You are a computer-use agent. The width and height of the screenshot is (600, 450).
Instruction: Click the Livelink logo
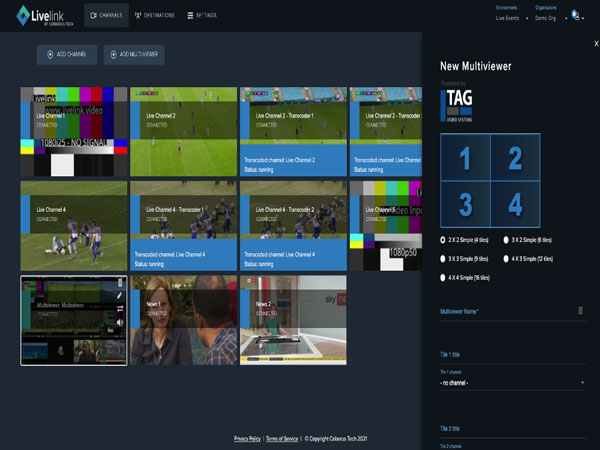44,16
